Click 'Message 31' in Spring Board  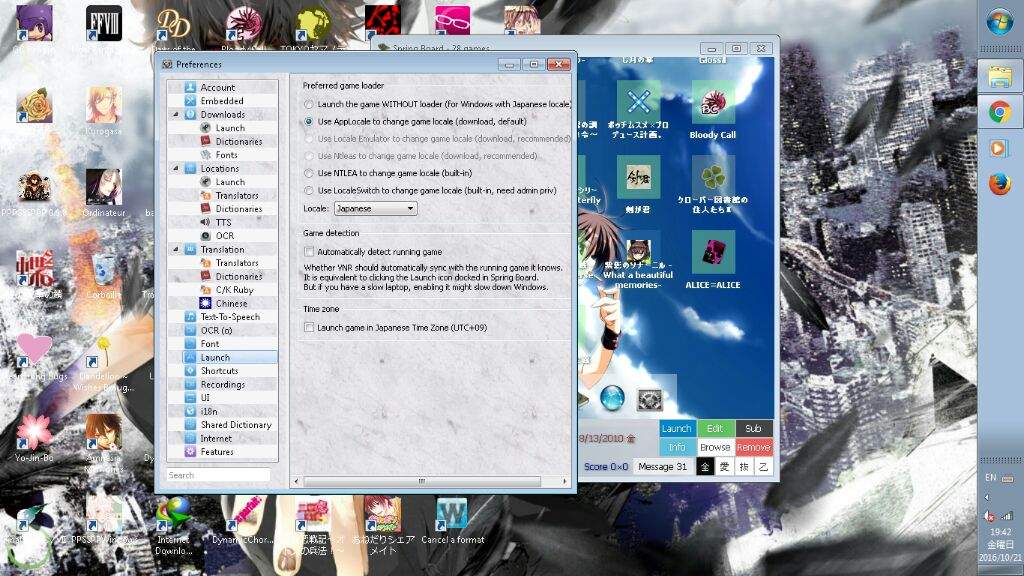point(662,467)
